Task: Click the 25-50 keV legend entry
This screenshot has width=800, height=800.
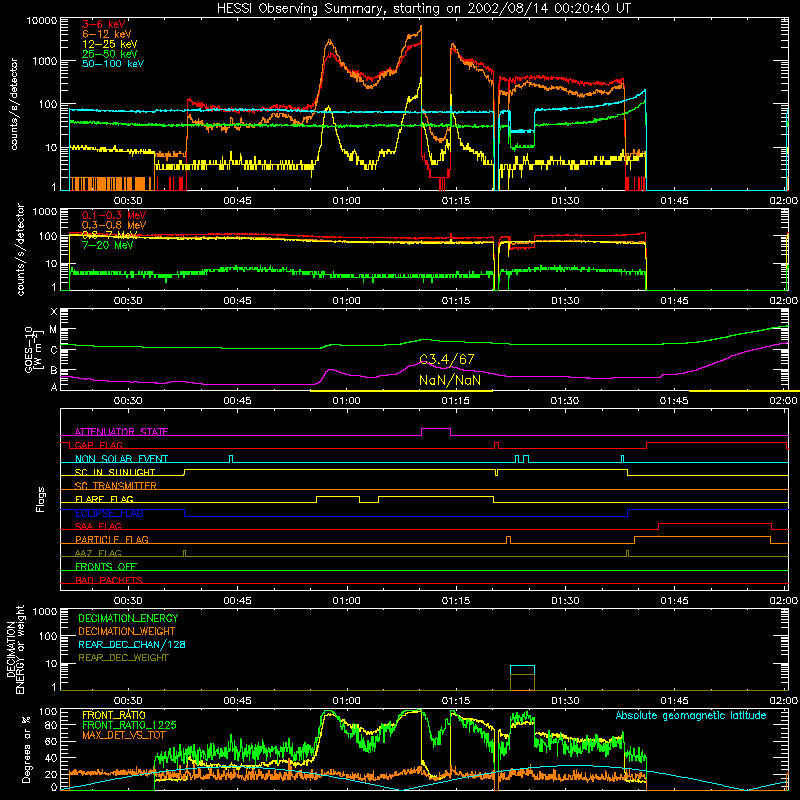Action: tap(110, 54)
